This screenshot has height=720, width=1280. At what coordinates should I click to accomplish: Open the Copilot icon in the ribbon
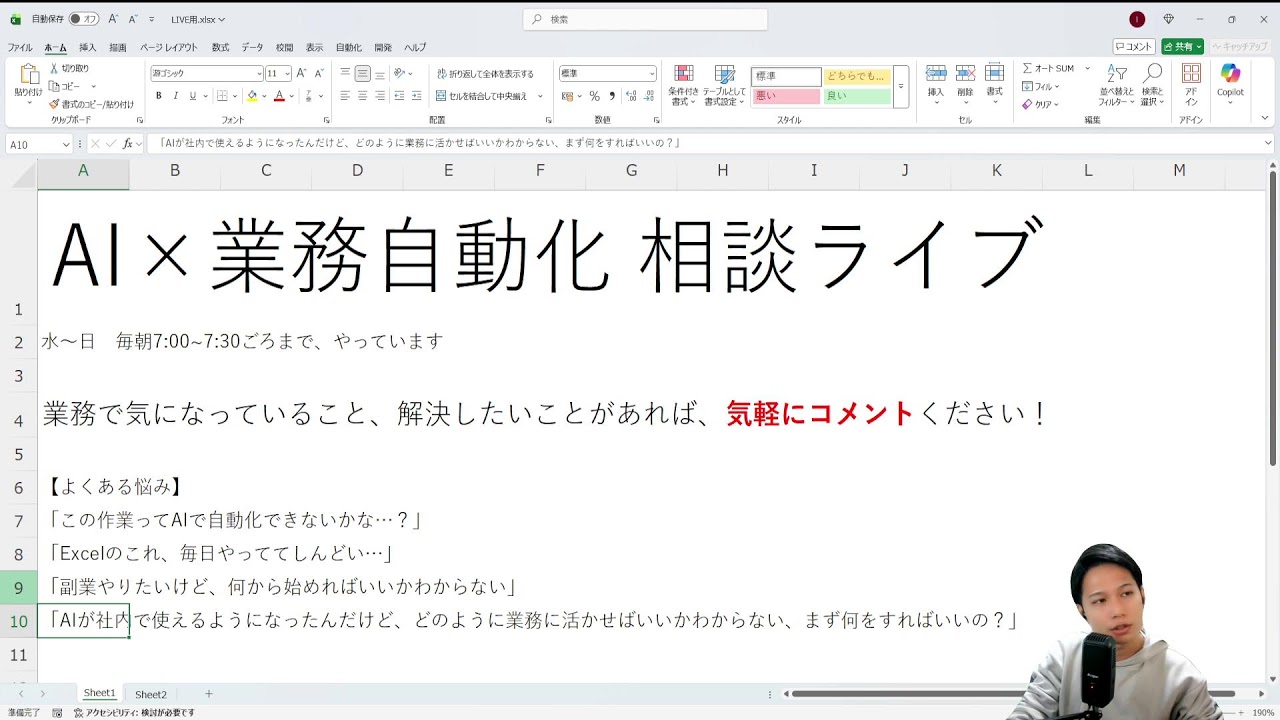pyautogui.click(x=1230, y=75)
